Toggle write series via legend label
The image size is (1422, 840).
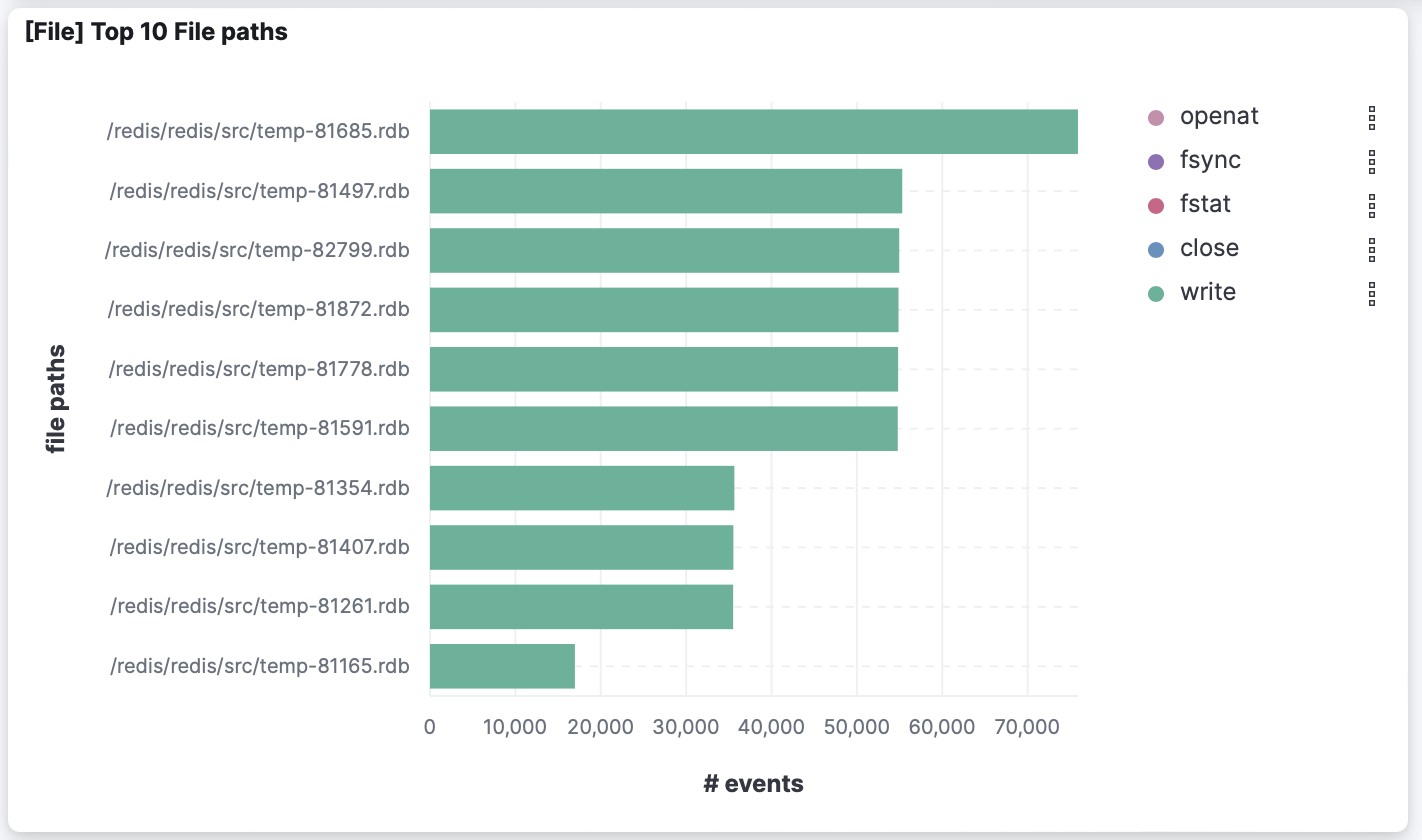(1208, 292)
